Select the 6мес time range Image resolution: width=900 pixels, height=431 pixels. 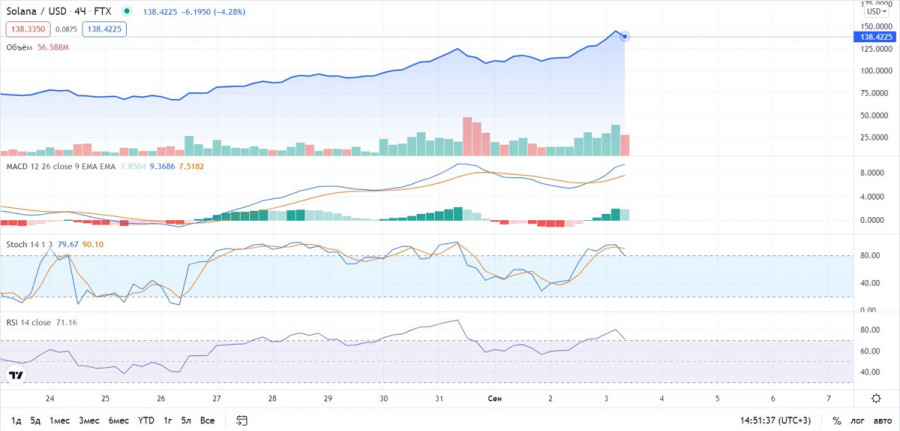(x=118, y=421)
